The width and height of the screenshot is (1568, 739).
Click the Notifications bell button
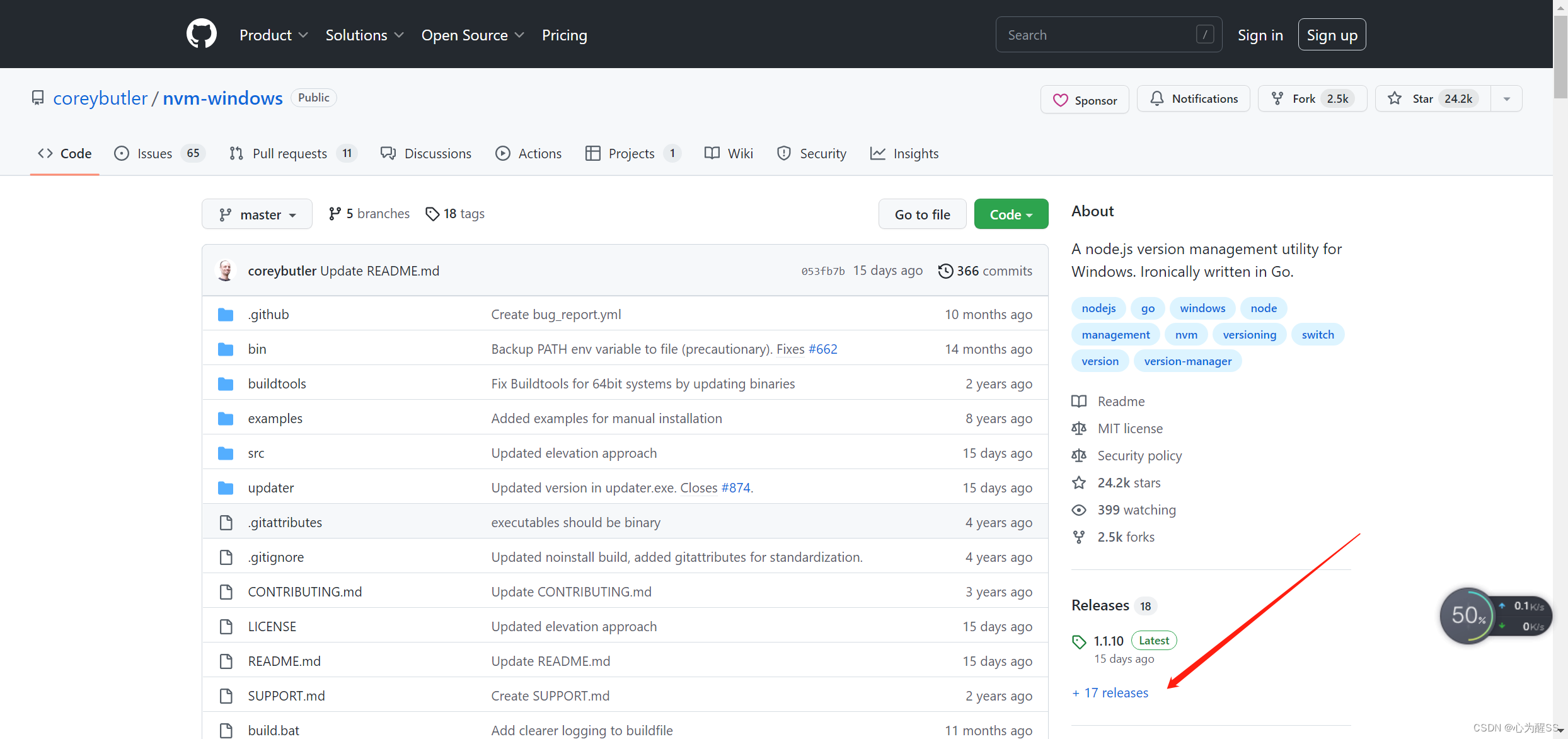pos(1194,98)
